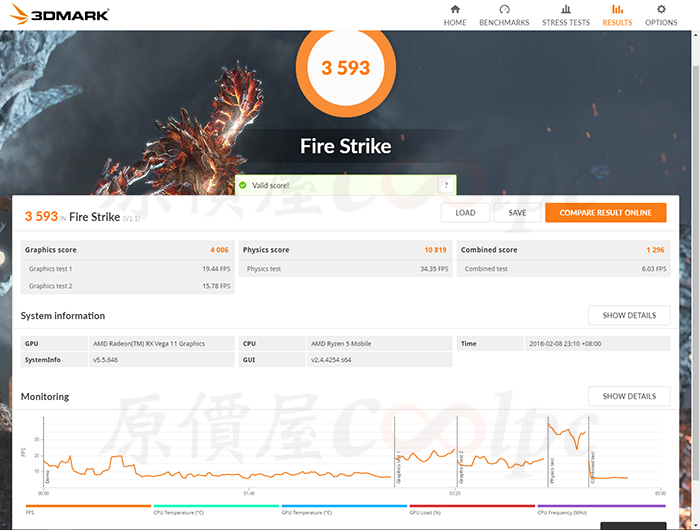Select the Results tab
700x530 pixels.
coord(617,15)
